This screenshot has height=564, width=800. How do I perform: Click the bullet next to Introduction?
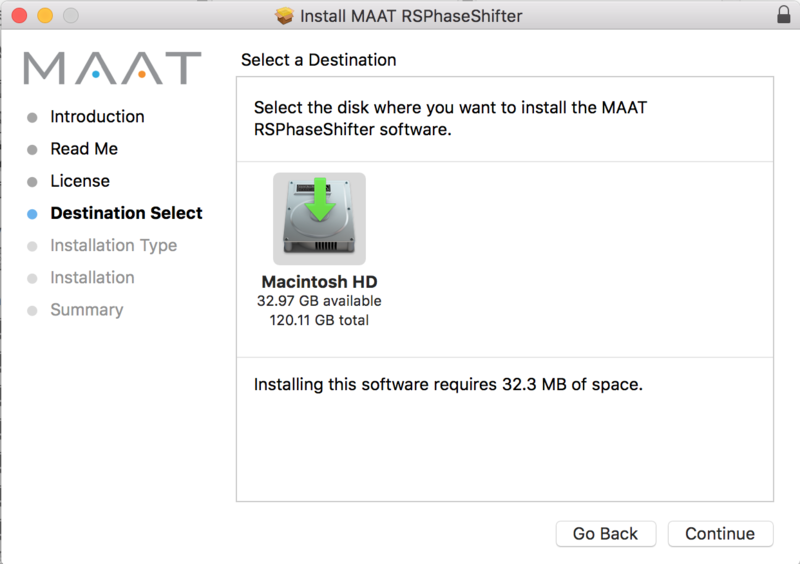[x=32, y=117]
